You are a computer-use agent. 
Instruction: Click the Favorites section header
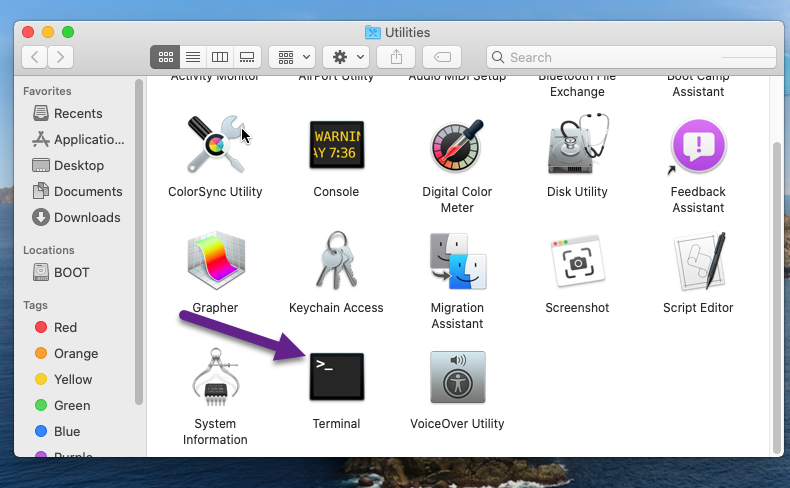(x=47, y=91)
